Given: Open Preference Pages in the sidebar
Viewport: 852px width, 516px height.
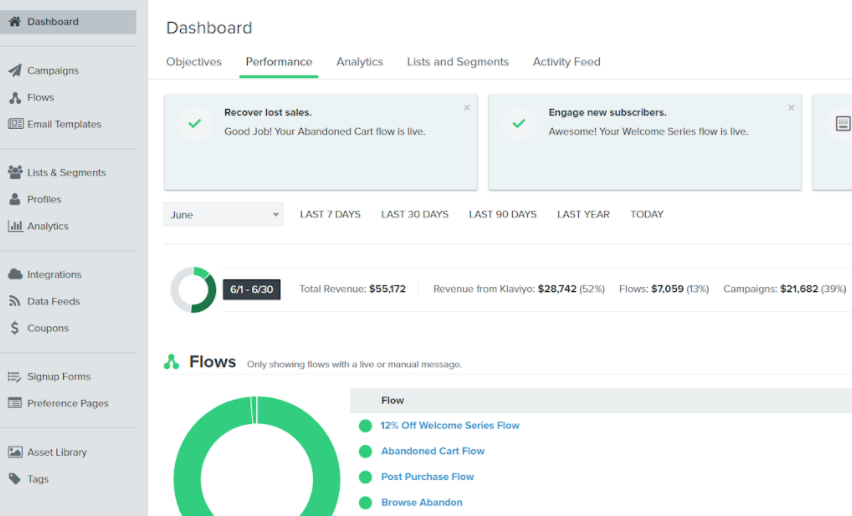Looking at the screenshot, I should [68, 404].
